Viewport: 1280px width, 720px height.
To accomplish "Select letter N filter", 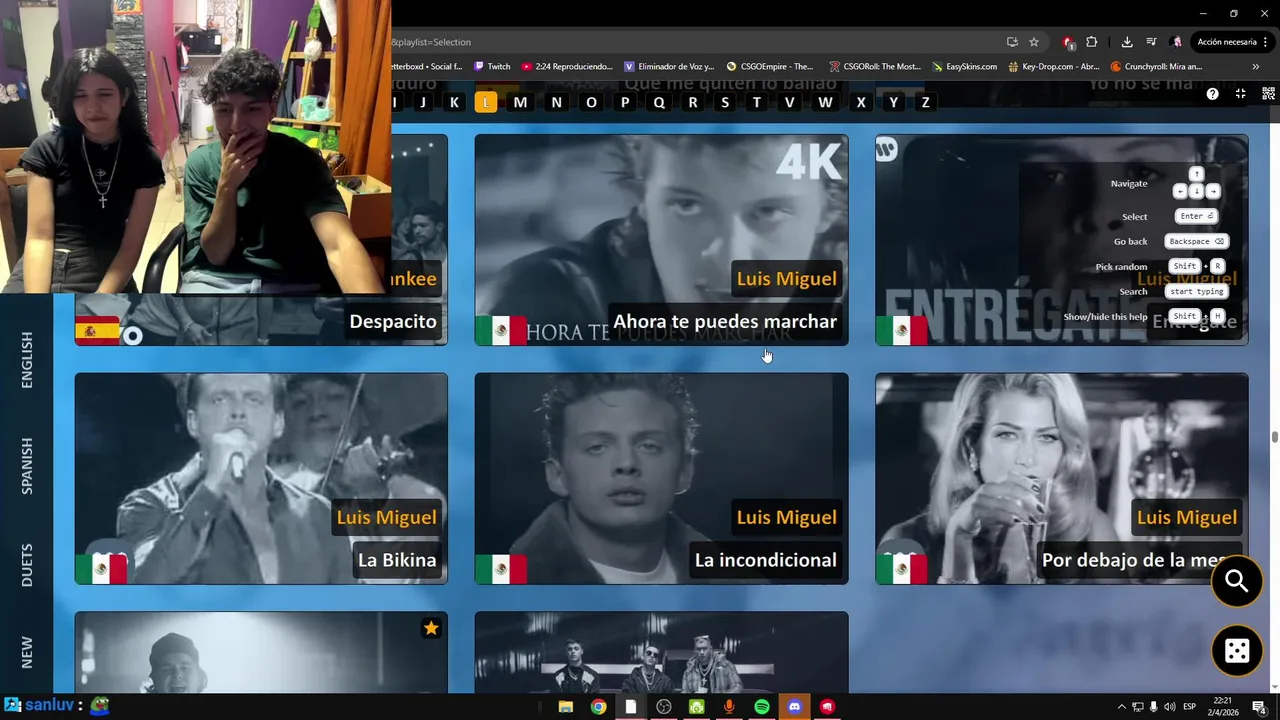I will (x=556, y=102).
